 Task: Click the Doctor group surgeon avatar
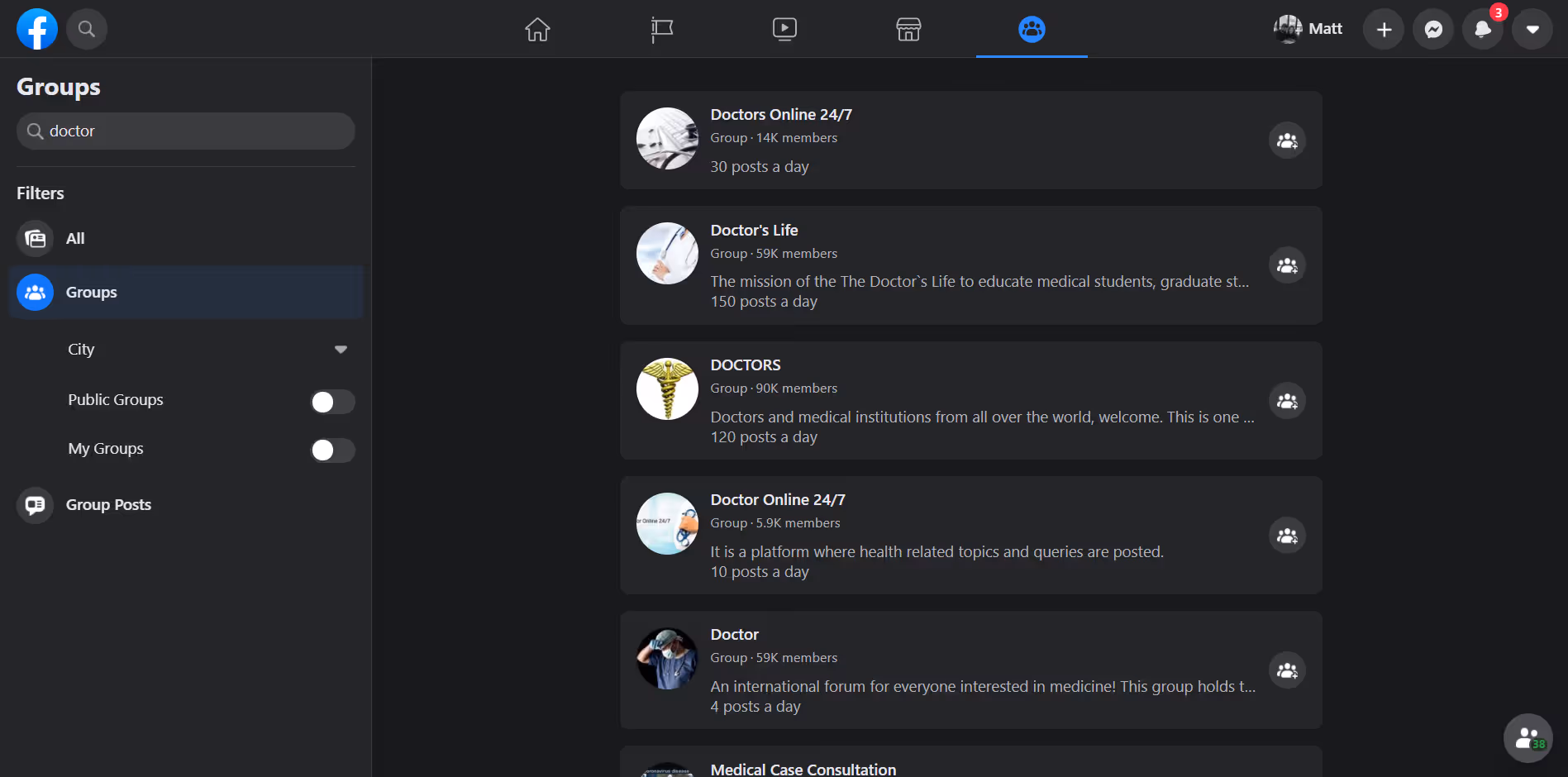point(667,658)
